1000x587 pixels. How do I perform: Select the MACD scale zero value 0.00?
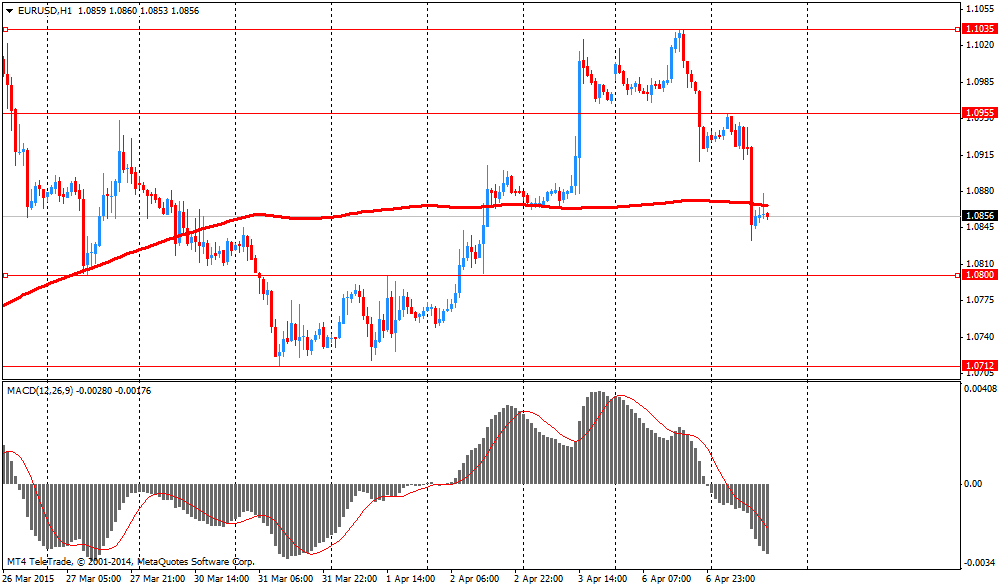[973, 484]
